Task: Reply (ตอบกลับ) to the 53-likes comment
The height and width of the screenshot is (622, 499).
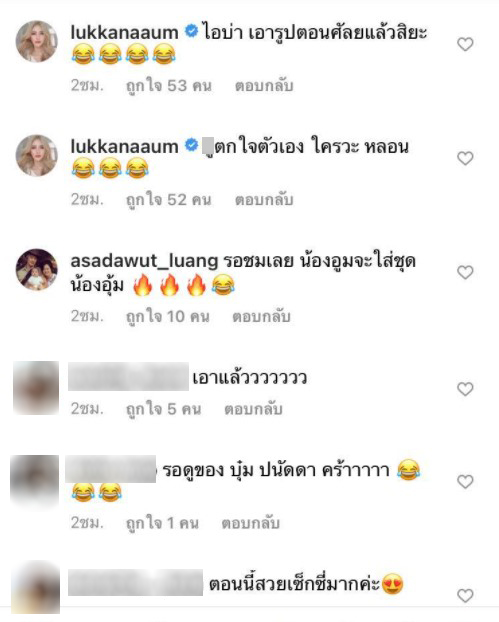Action: (x=264, y=86)
